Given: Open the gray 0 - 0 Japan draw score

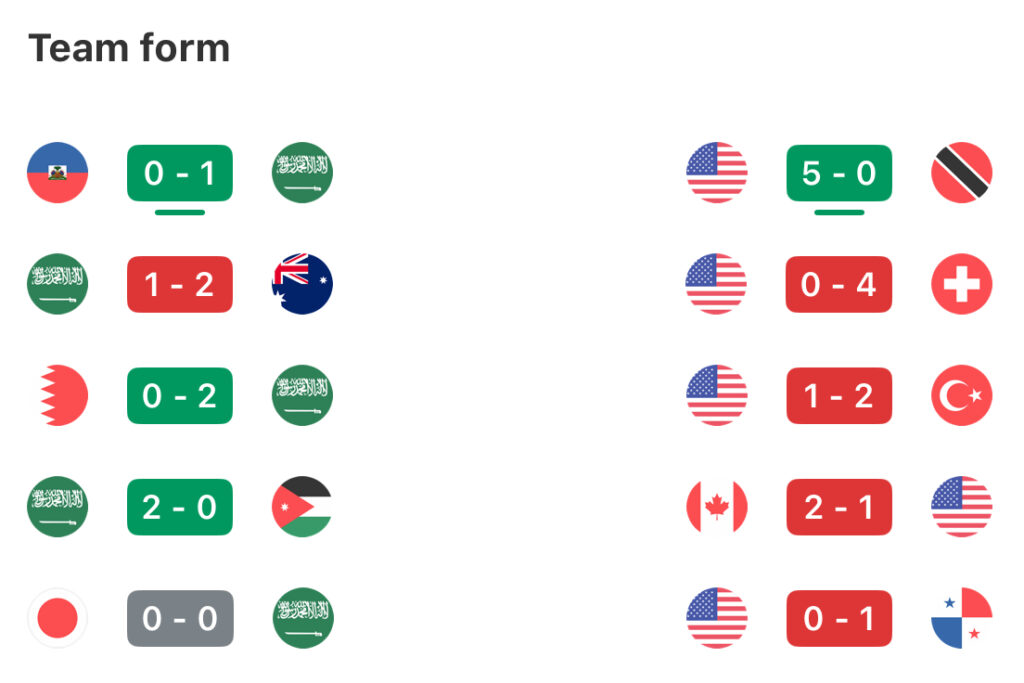Looking at the screenshot, I should click(x=180, y=618).
